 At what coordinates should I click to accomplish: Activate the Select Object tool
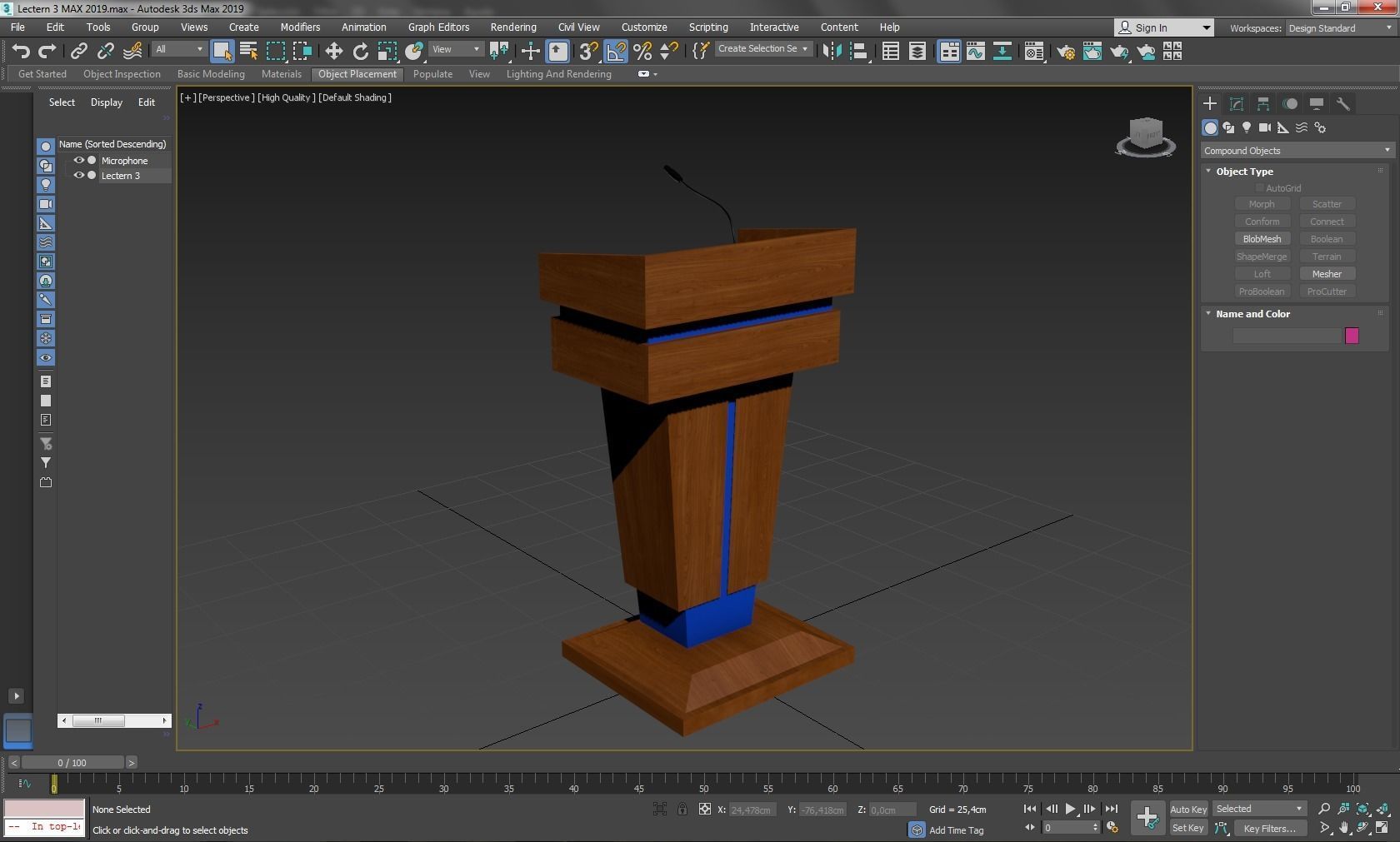222,52
